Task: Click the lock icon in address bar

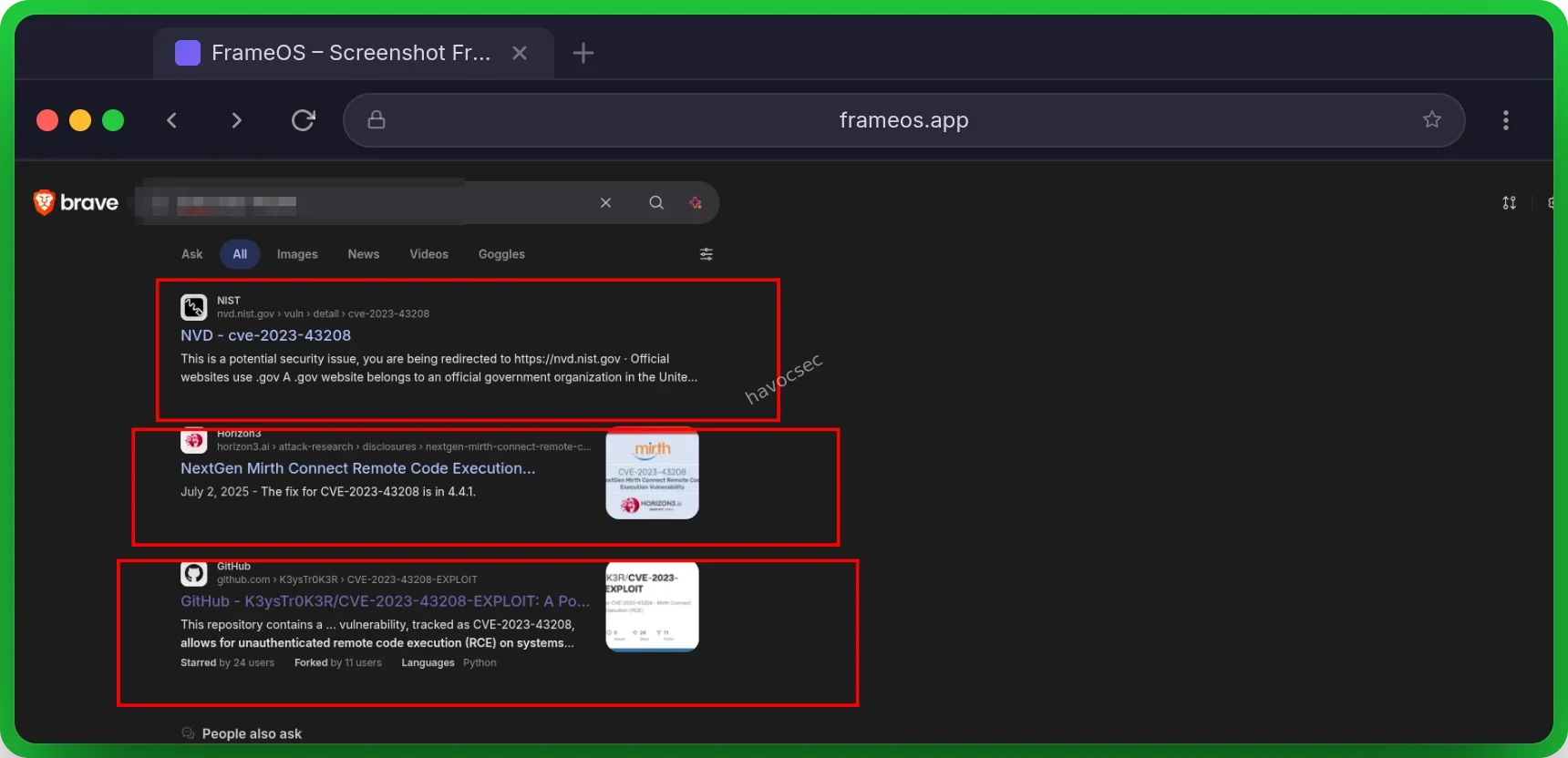Action: coord(377,119)
